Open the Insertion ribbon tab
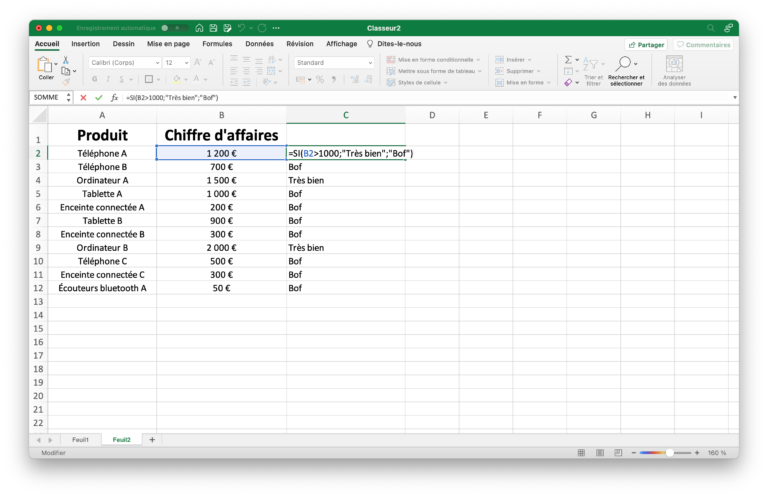Viewport: 768px width, 497px height. click(x=86, y=44)
